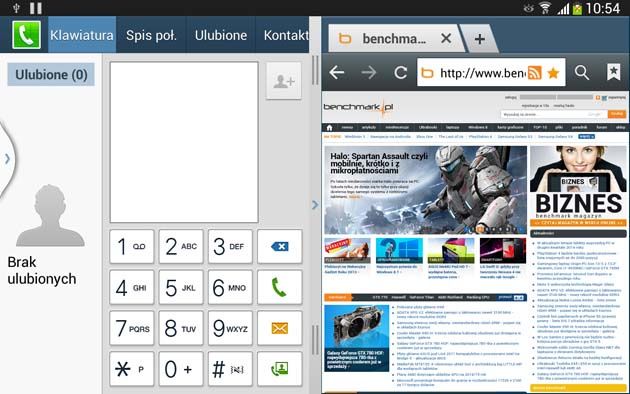Viewport: 630px width, 394px height.
Task: Click the orange site search button
Action: 617,114
